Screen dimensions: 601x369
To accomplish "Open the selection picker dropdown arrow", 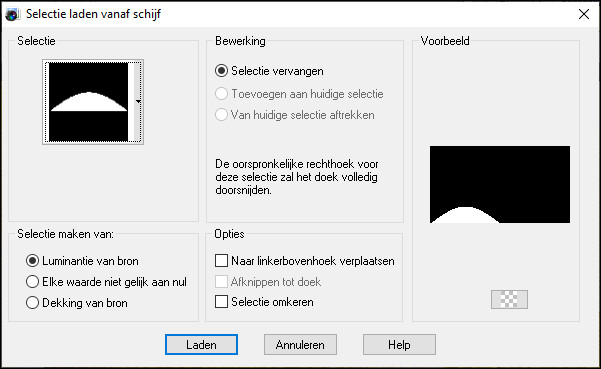I will 138,102.
